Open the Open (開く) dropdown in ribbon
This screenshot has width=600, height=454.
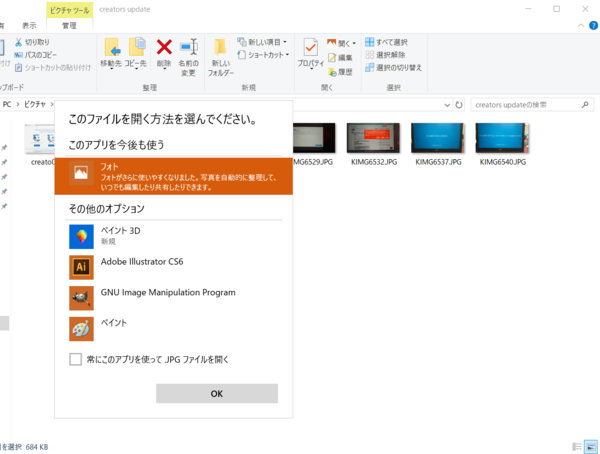click(341, 43)
